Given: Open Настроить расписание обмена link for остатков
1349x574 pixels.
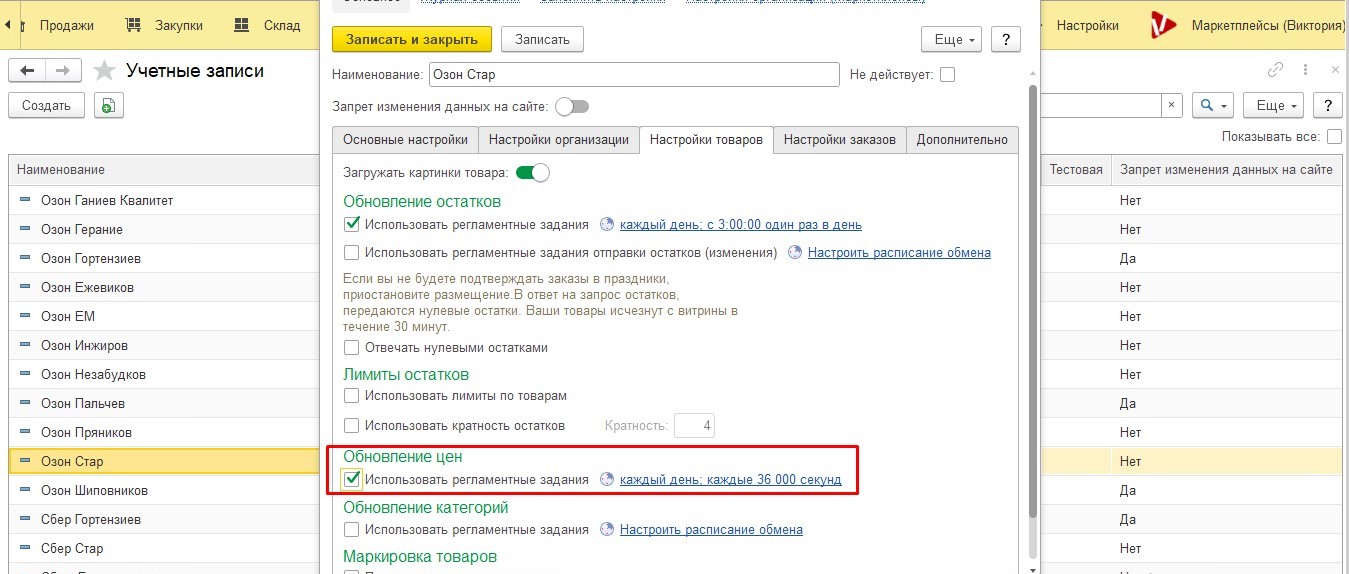Looking at the screenshot, I should (x=899, y=253).
